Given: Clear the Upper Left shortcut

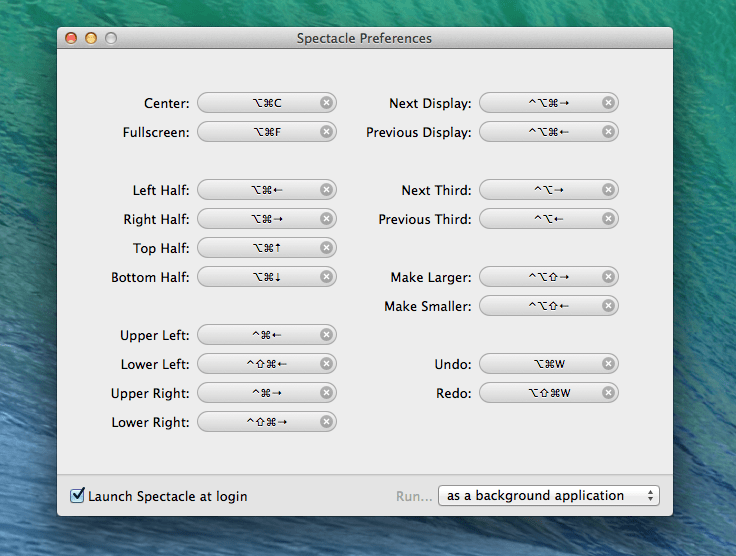Looking at the screenshot, I should (326, 335).
